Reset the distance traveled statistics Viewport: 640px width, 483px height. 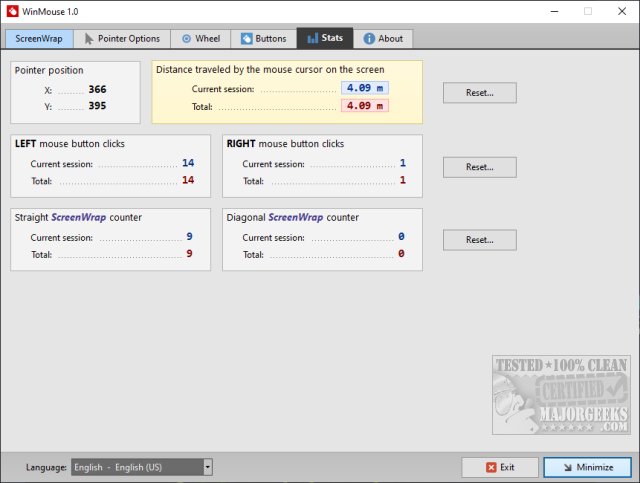coord(480,93)
